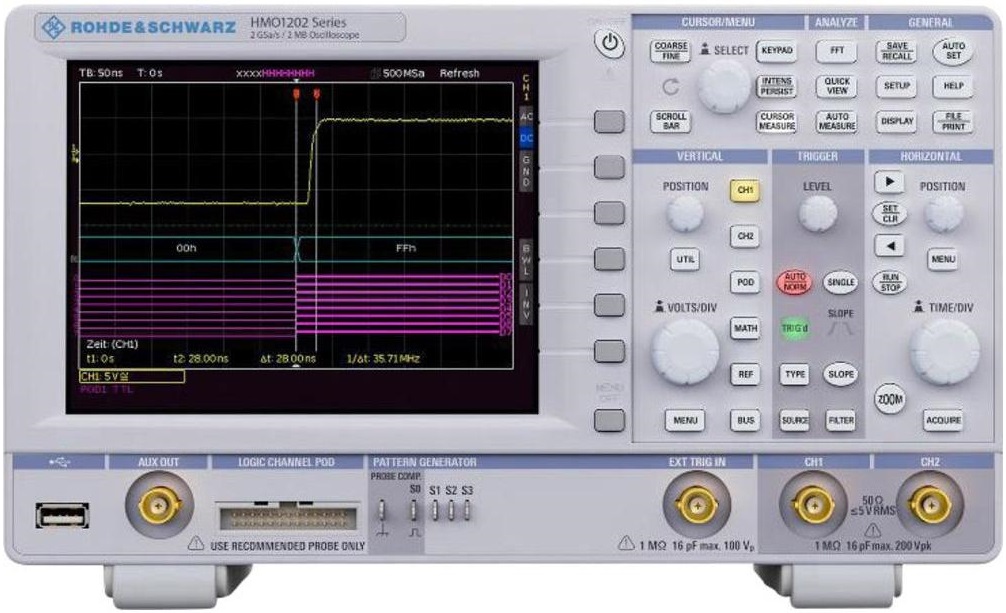Click the SELECT rotary knob
The width and height of the screenshot is (1006, 613).
point(724,87)
